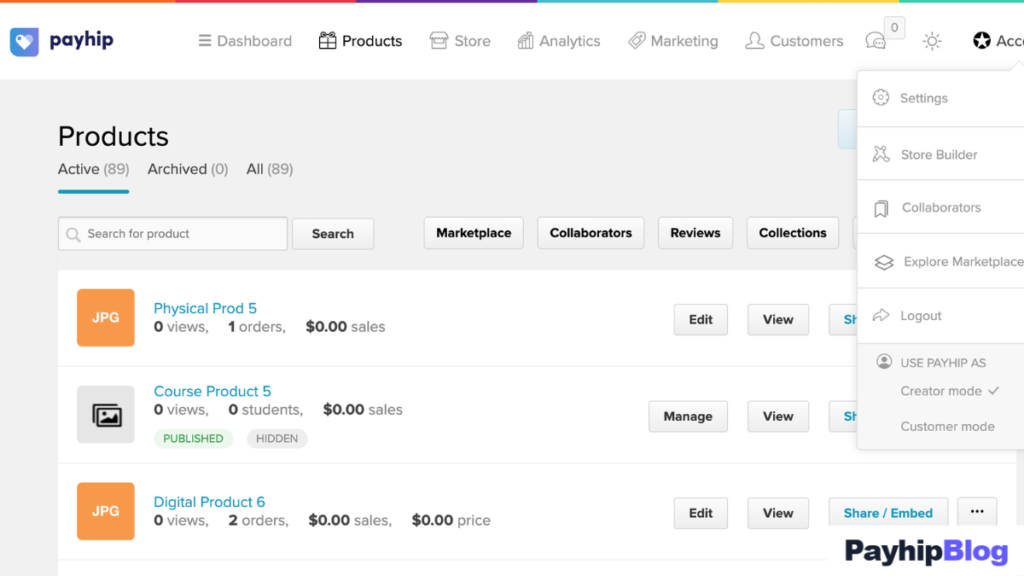Viewport: 1024px width, 576px height.
Task: View Course Product 5
Action: (x=778, y=416)
